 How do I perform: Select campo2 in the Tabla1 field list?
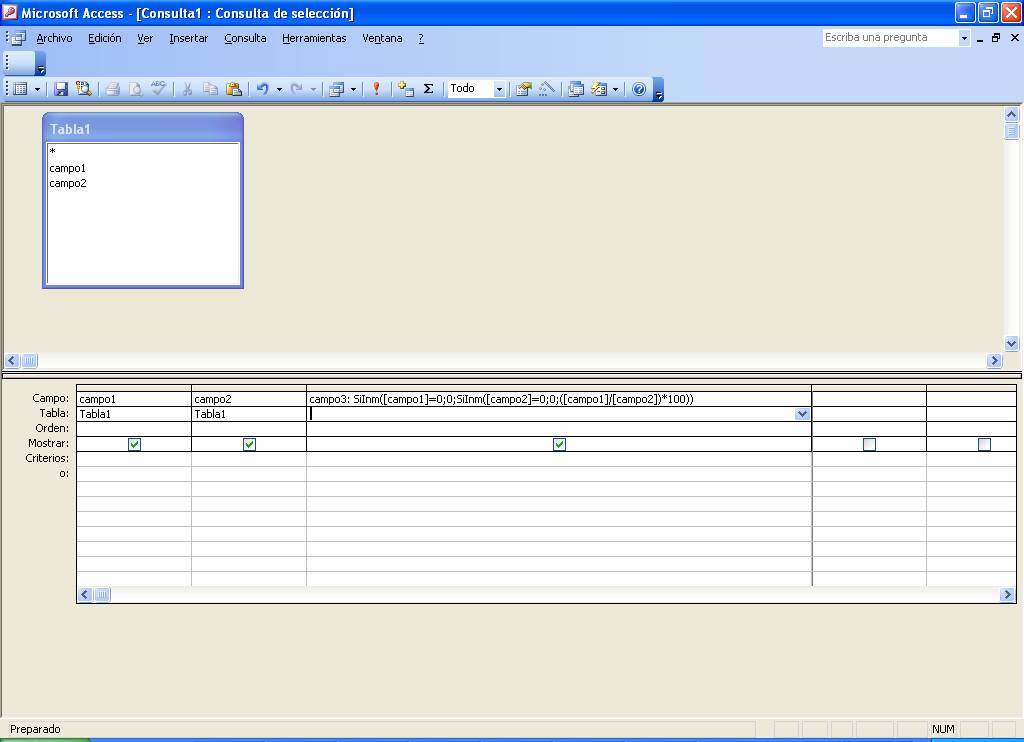[x=143, y=183]
